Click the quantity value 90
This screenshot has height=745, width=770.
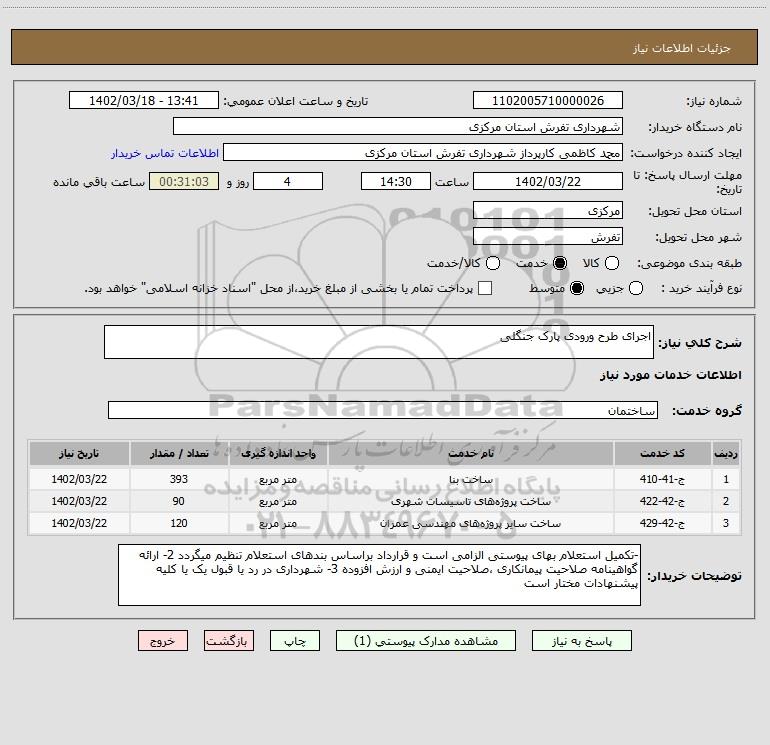pyautogui.click(x=179, y=501)
